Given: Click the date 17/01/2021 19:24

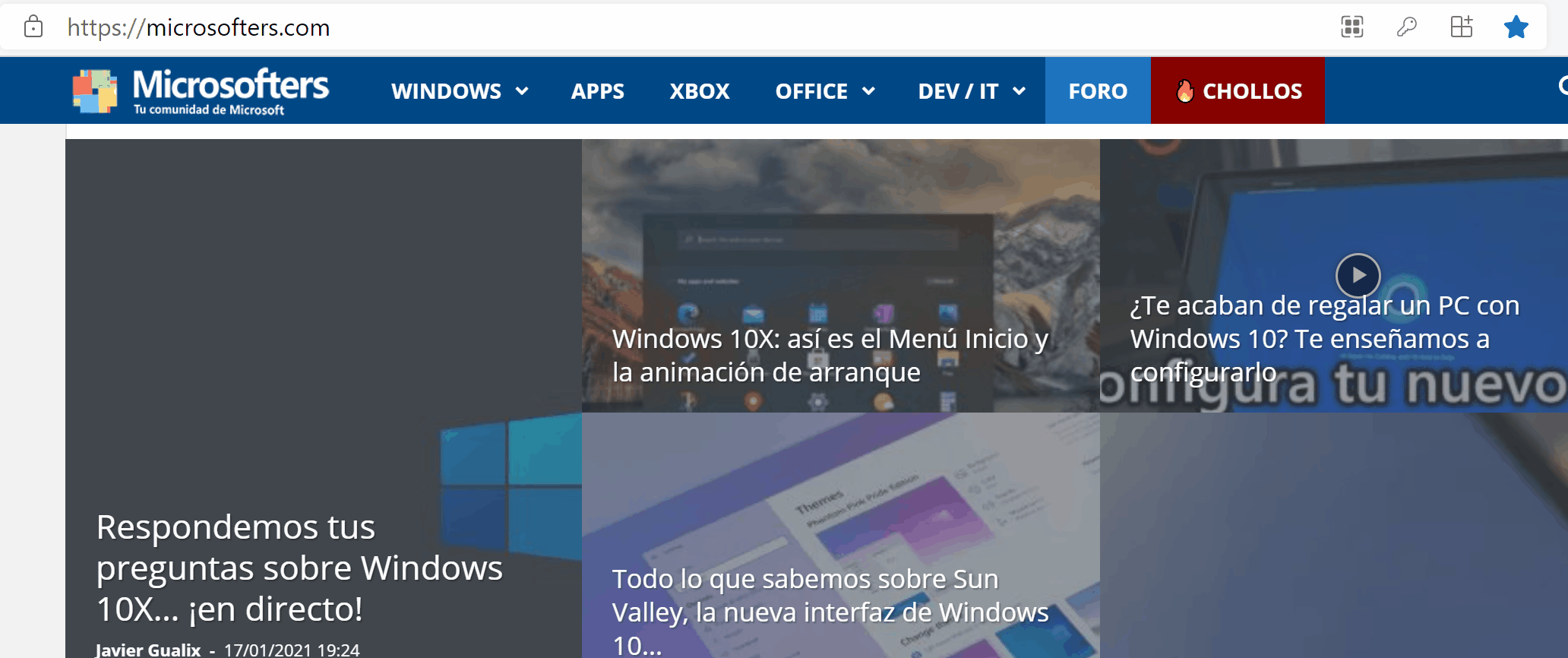Looking at the screenshot, I should coord(292,650).
